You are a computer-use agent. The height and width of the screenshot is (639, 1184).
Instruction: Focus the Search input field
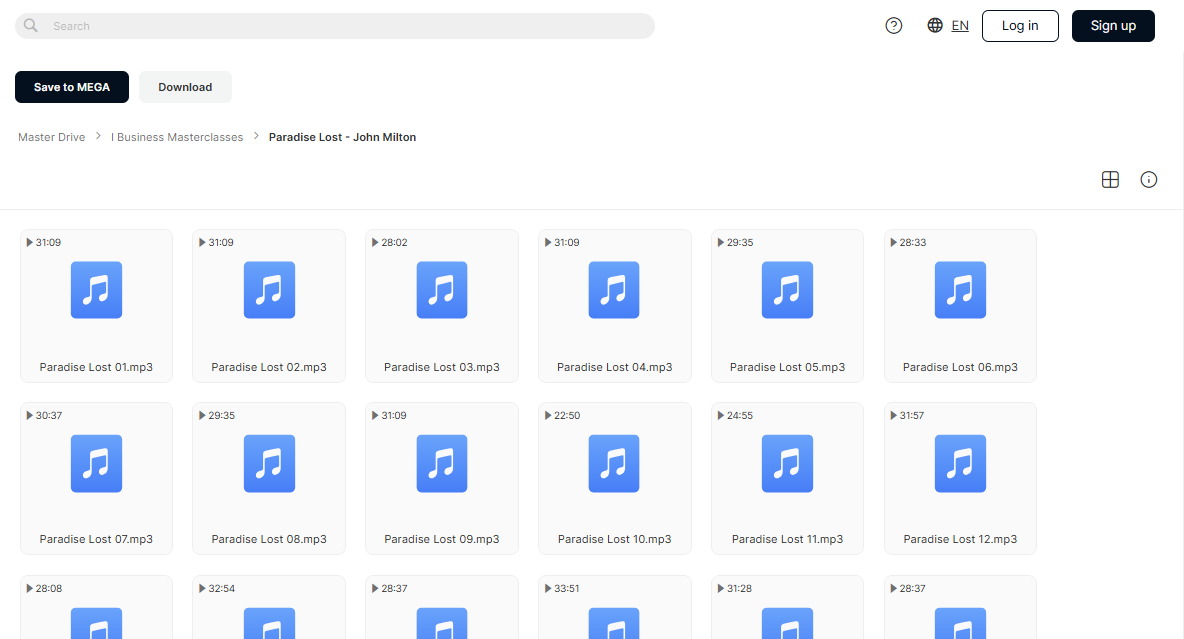pyautogui.click(x=335, y=26)
